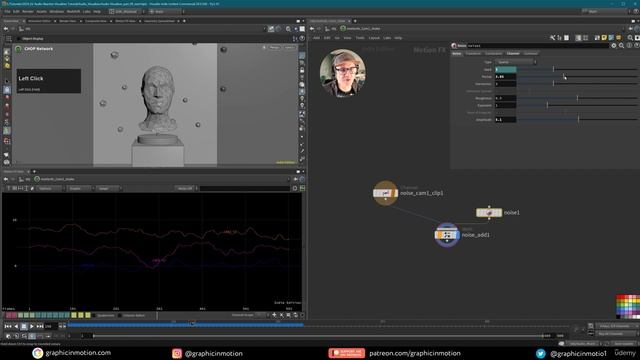The image size is (640, 360).
Task: Open the noise Type dropdown
Action: [x=516, y=62]
